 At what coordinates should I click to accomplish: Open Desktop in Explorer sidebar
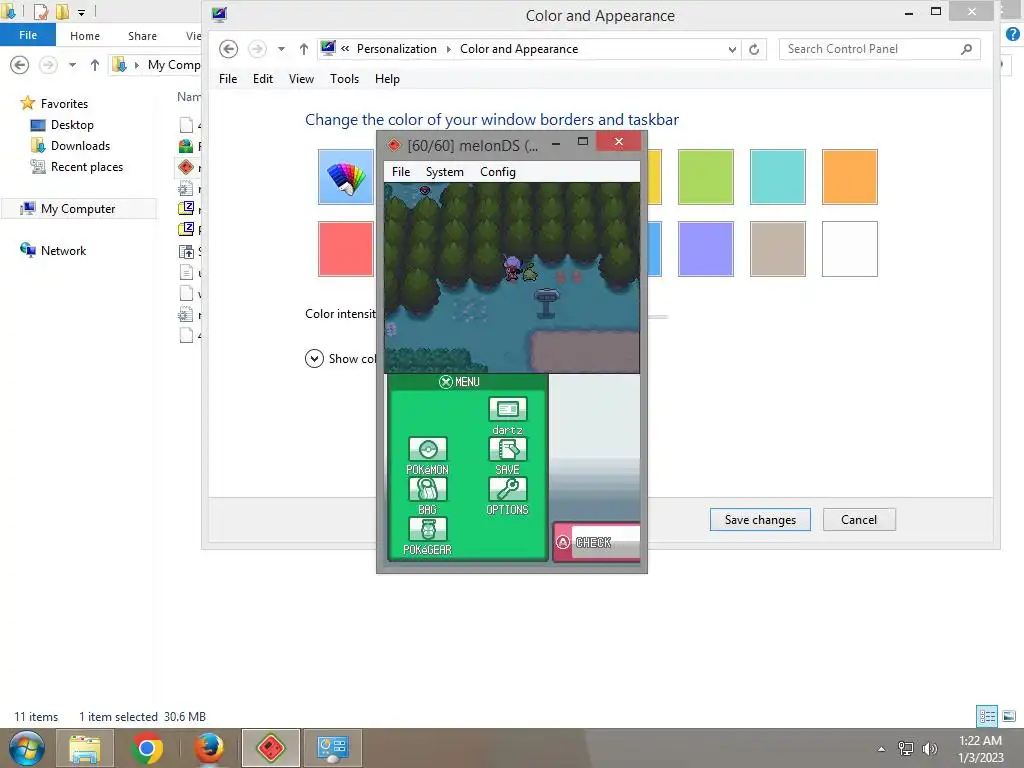coord(63,125)
